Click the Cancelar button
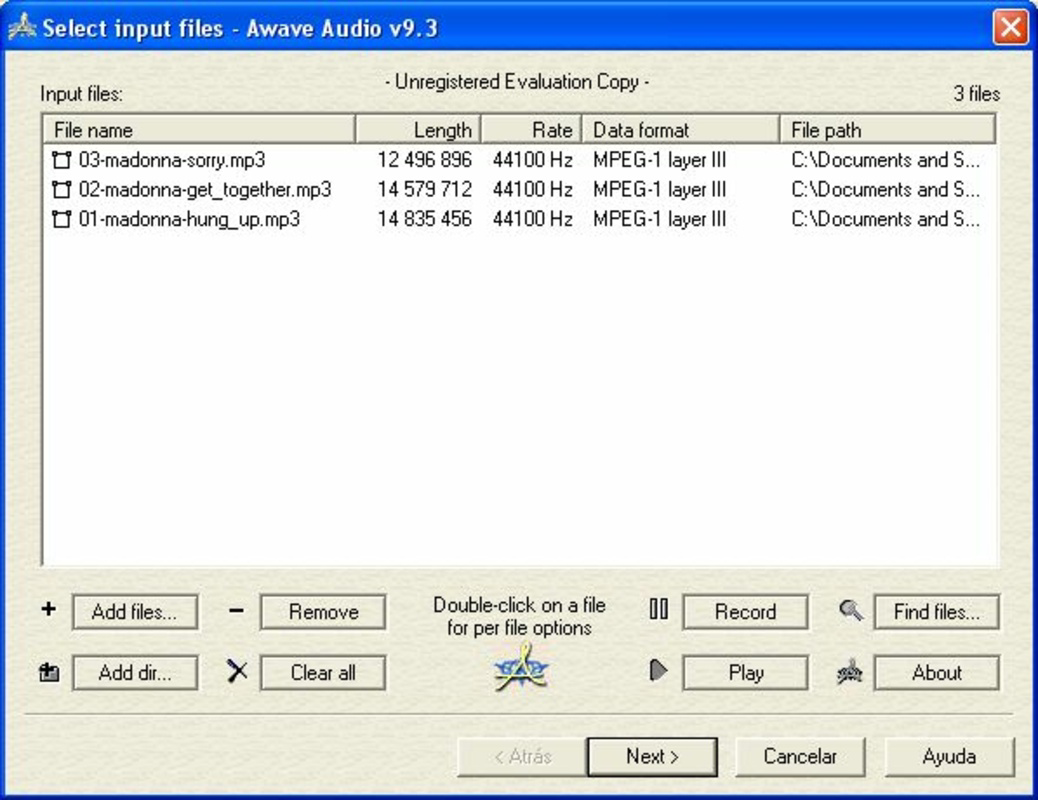This screenshot has width=1038, height=800. (800, 756)
